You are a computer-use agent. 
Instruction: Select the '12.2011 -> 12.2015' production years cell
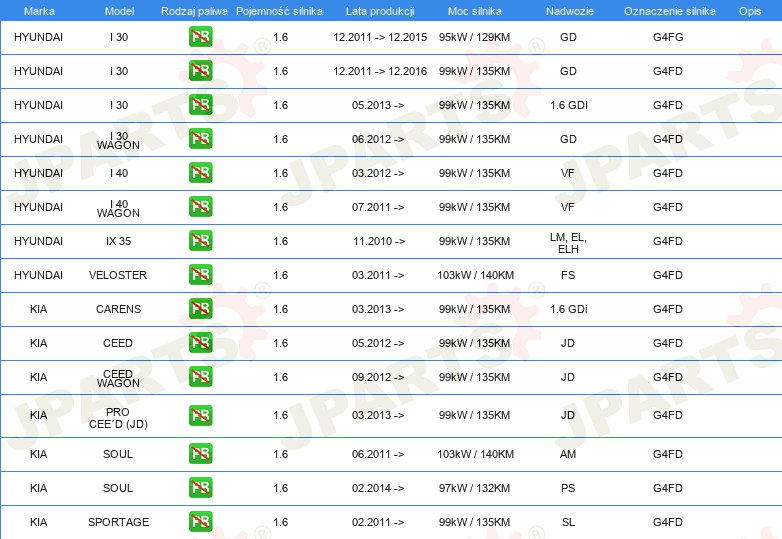click(x=380, y=37)
